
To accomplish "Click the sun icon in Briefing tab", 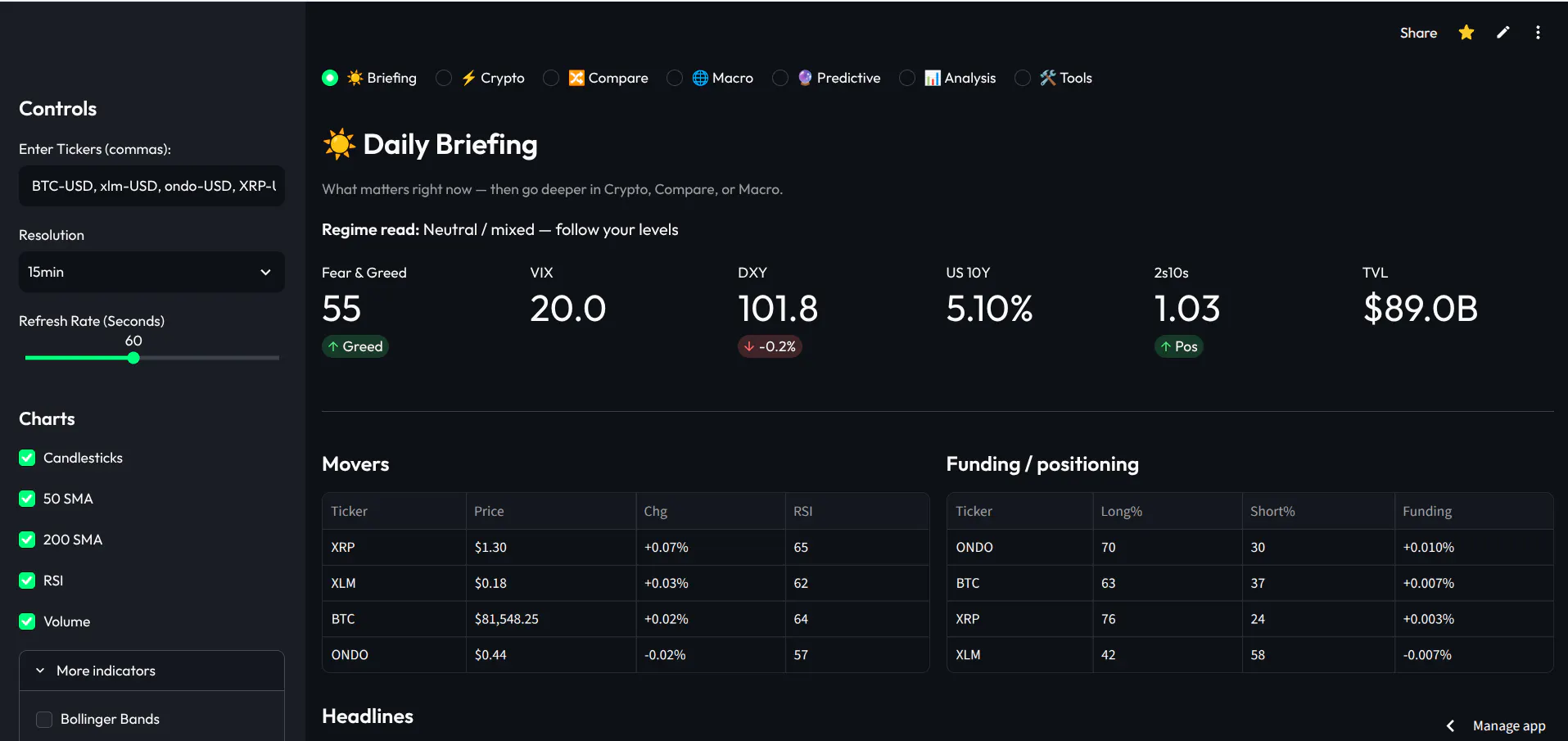I will pos(355,78).
